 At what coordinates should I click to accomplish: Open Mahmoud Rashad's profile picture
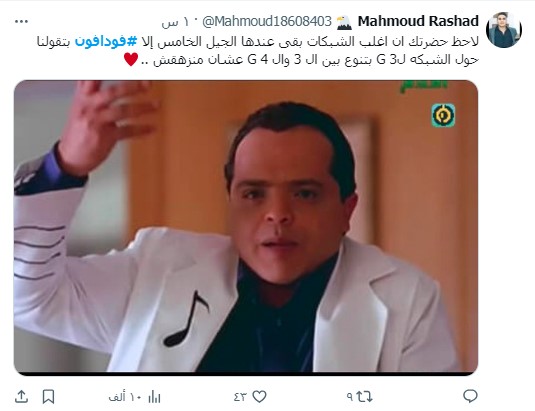(503, 30)
